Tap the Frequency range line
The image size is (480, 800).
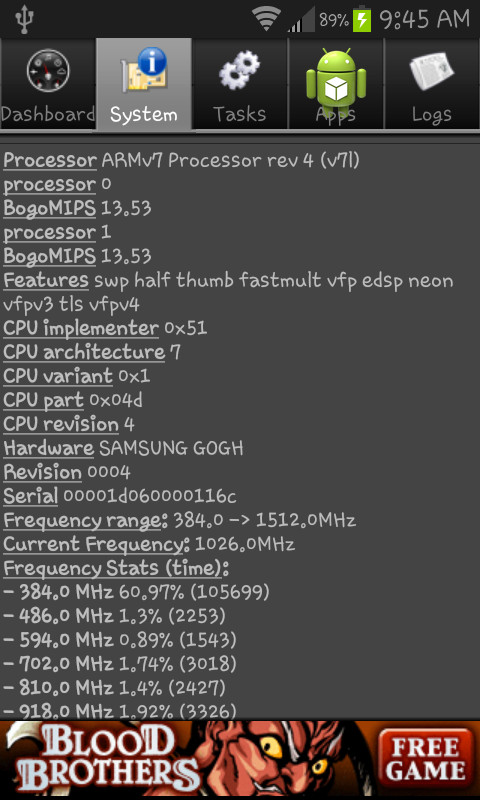pos(180,520)
